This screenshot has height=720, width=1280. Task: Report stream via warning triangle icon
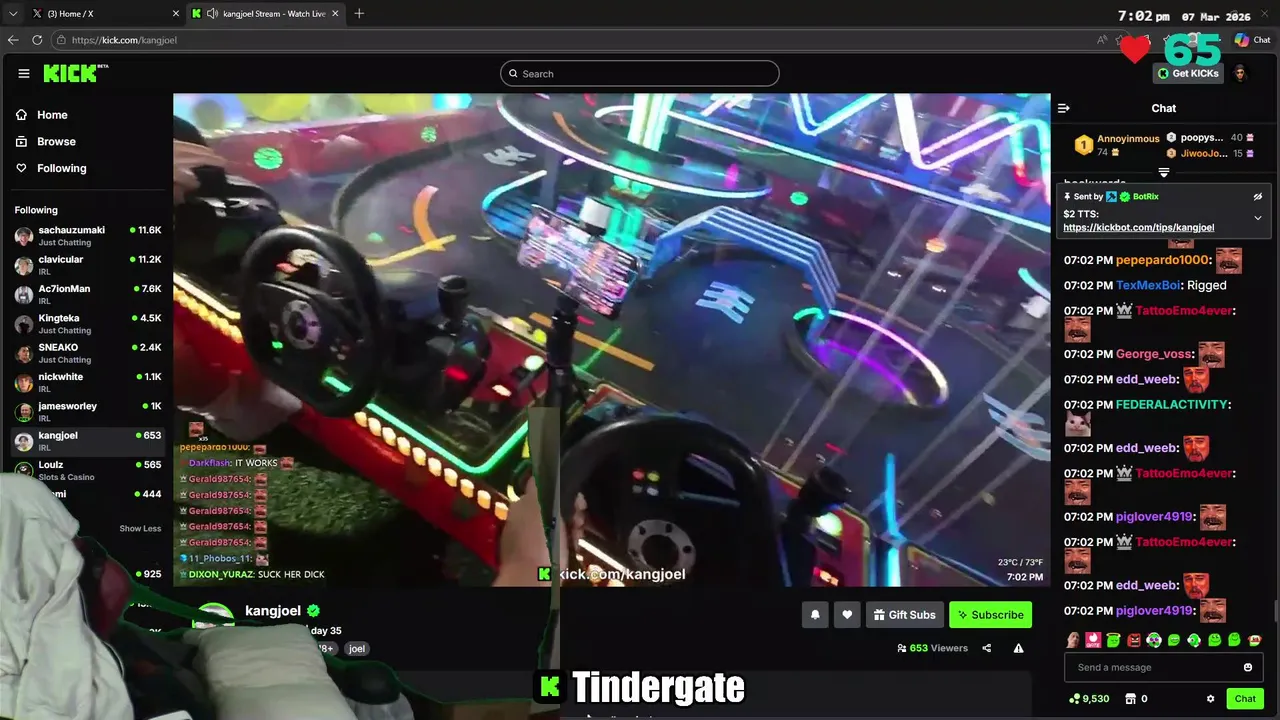[1018, 648]
